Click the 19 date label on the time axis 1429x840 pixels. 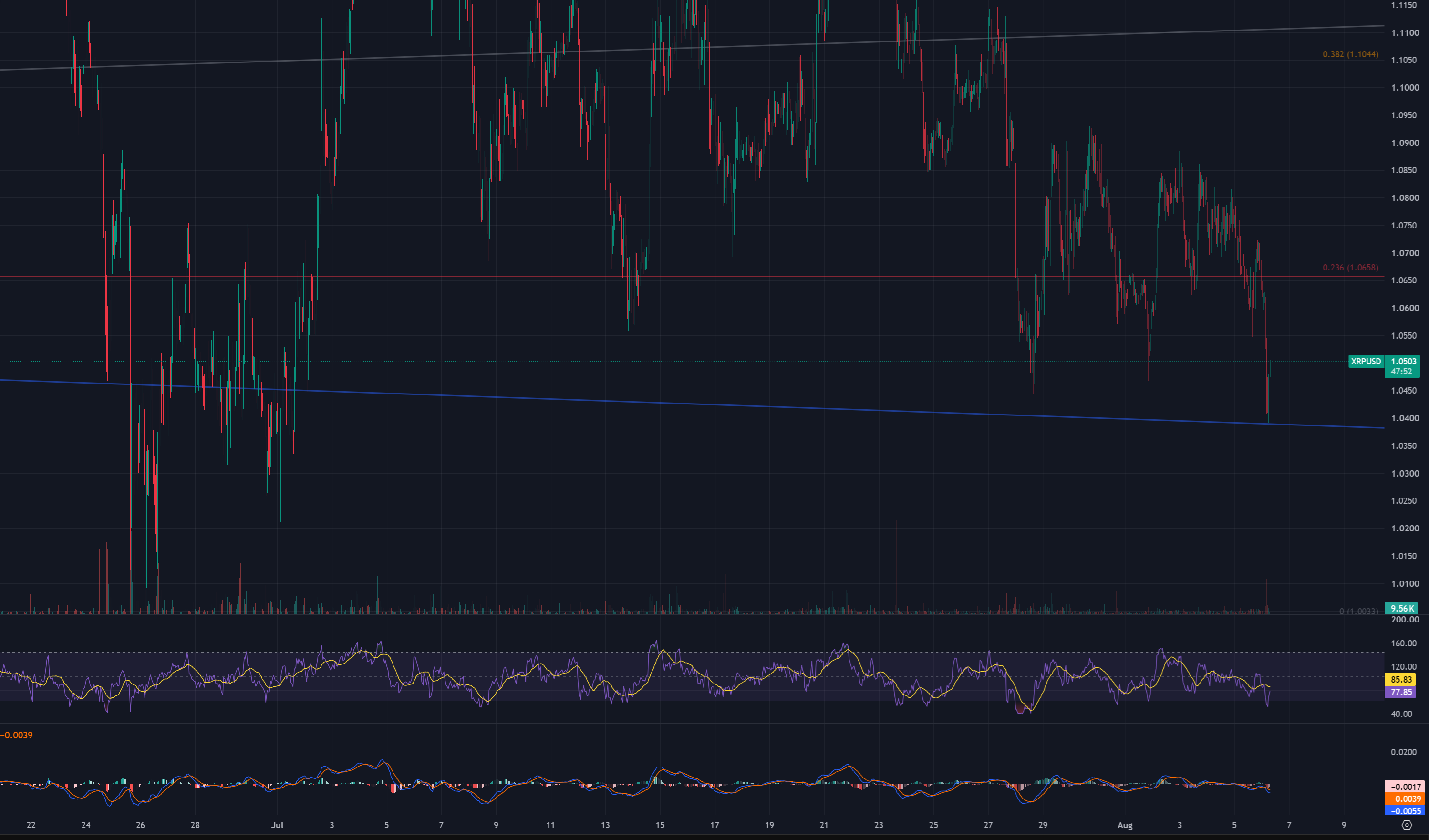[769, 825]
